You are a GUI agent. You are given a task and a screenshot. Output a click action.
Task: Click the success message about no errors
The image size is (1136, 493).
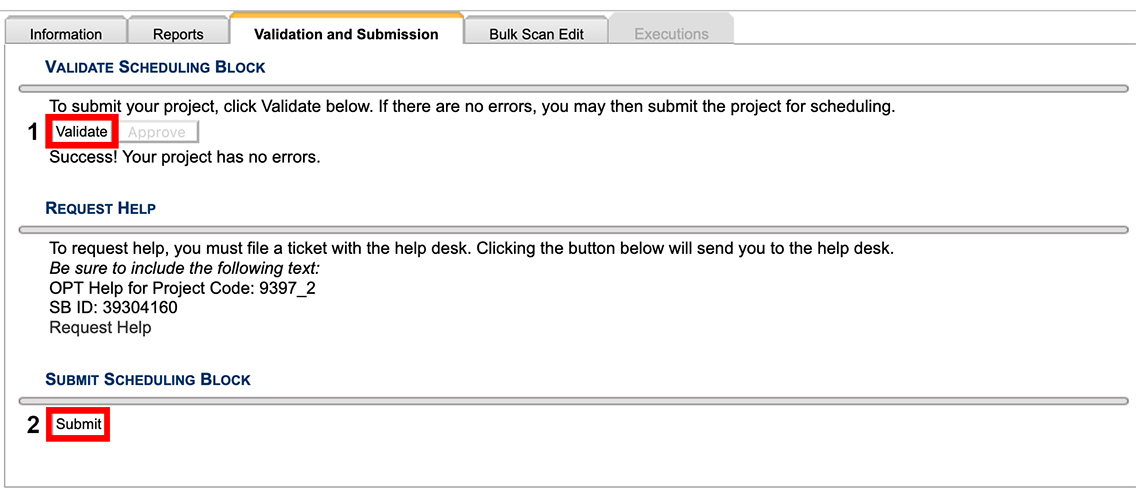tap(185, 157)
